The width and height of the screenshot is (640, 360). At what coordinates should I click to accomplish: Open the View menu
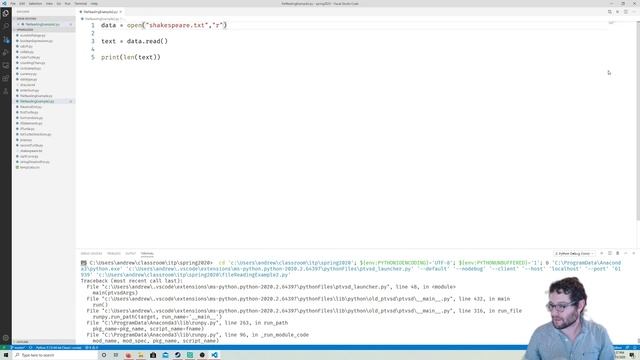click(x=49, y=4)
